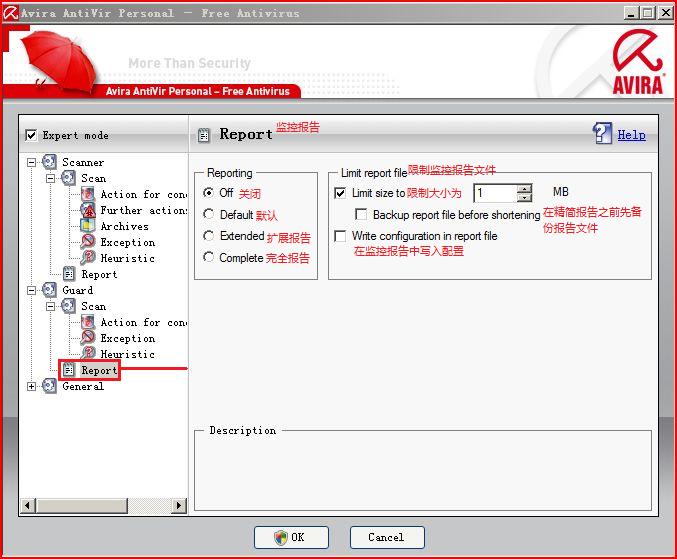The width and height of the screenshot is (677, 559).
Task: Select Heuristic under Scanner
Action: tap(127, 259)
